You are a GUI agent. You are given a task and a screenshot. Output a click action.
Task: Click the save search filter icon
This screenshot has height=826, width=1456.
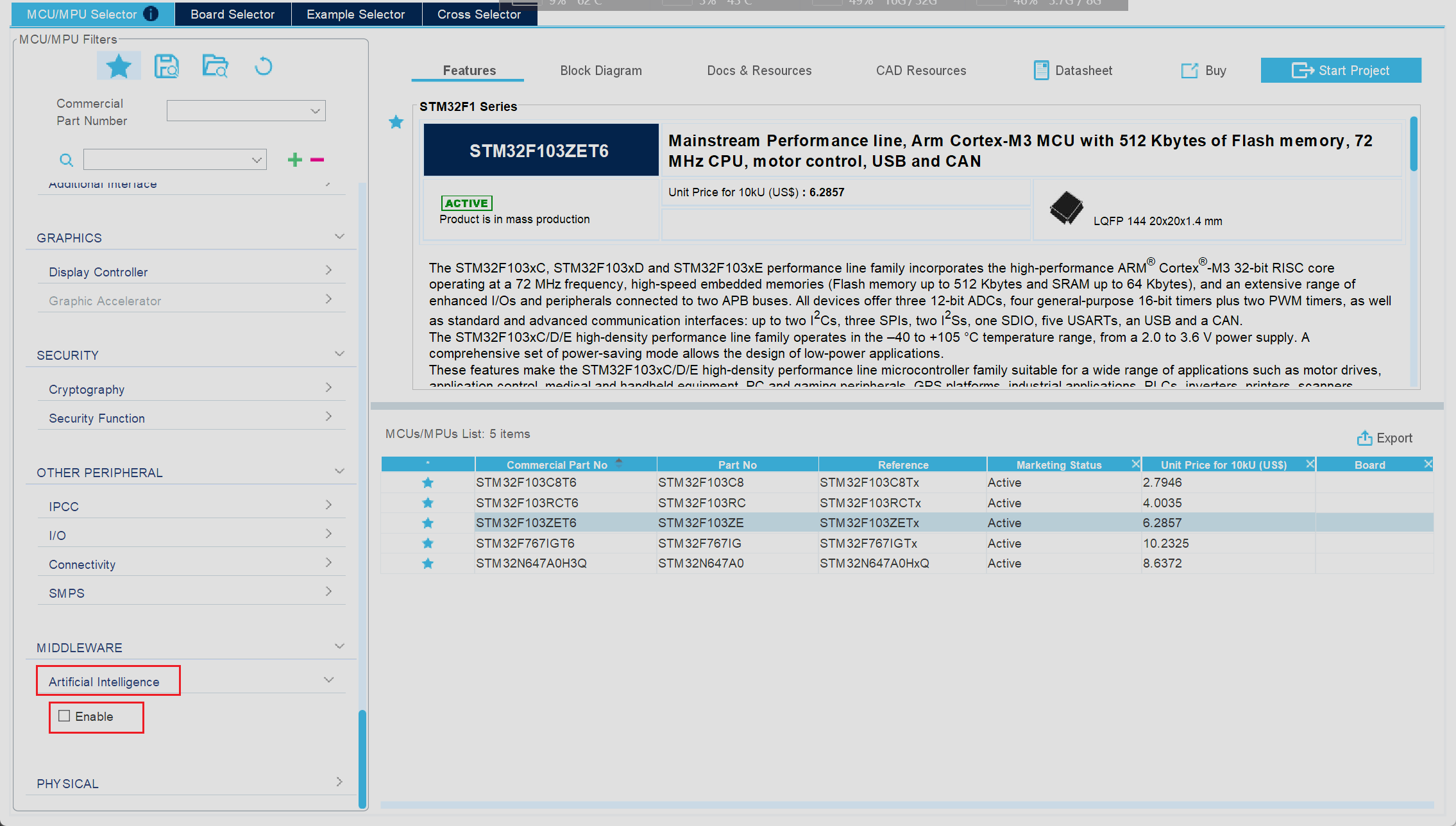coord(167,66)
